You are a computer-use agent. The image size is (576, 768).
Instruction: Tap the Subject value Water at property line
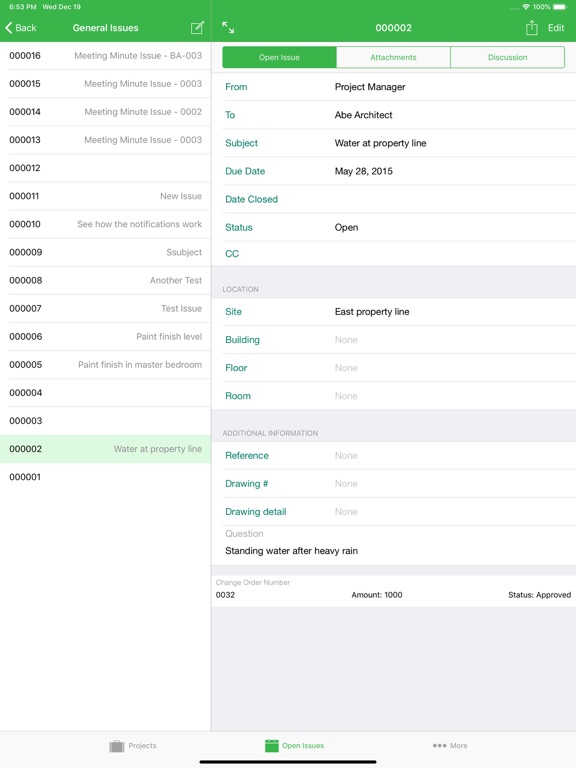click(380, 143)
